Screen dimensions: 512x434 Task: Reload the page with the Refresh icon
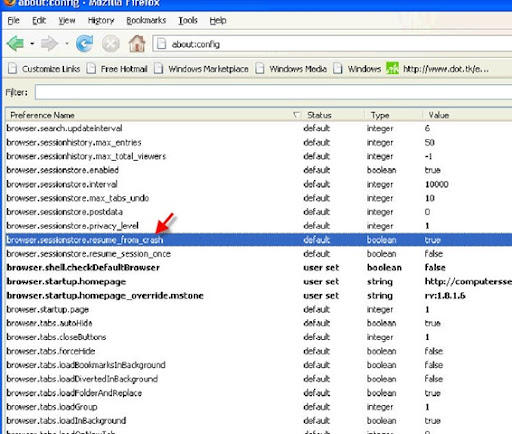[x=84, y=44]
